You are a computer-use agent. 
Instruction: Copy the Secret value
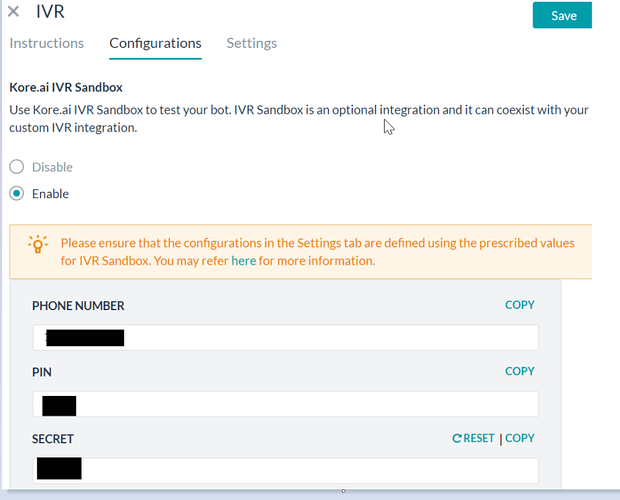coord(520,438)
